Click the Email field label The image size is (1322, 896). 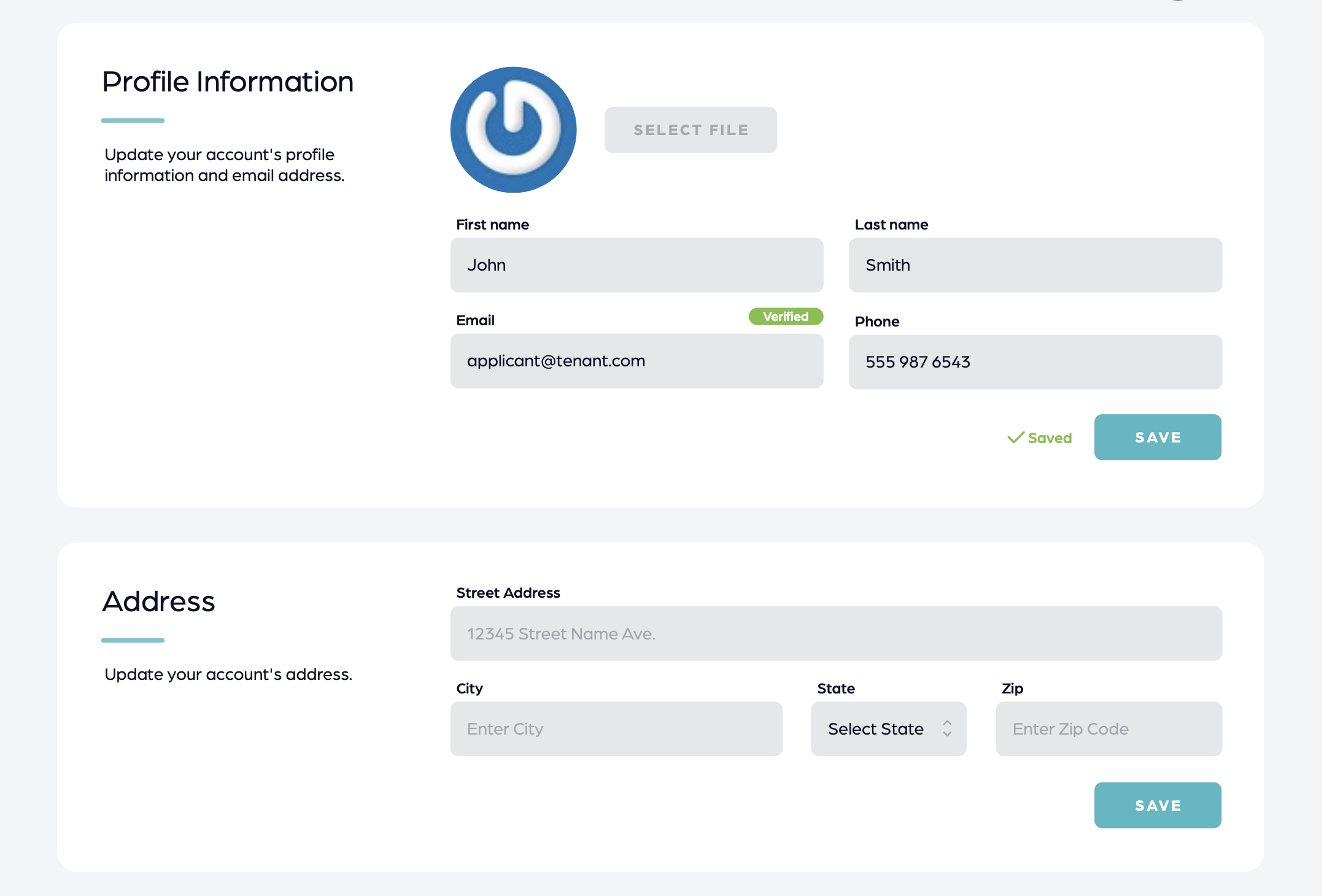[475, 320]
